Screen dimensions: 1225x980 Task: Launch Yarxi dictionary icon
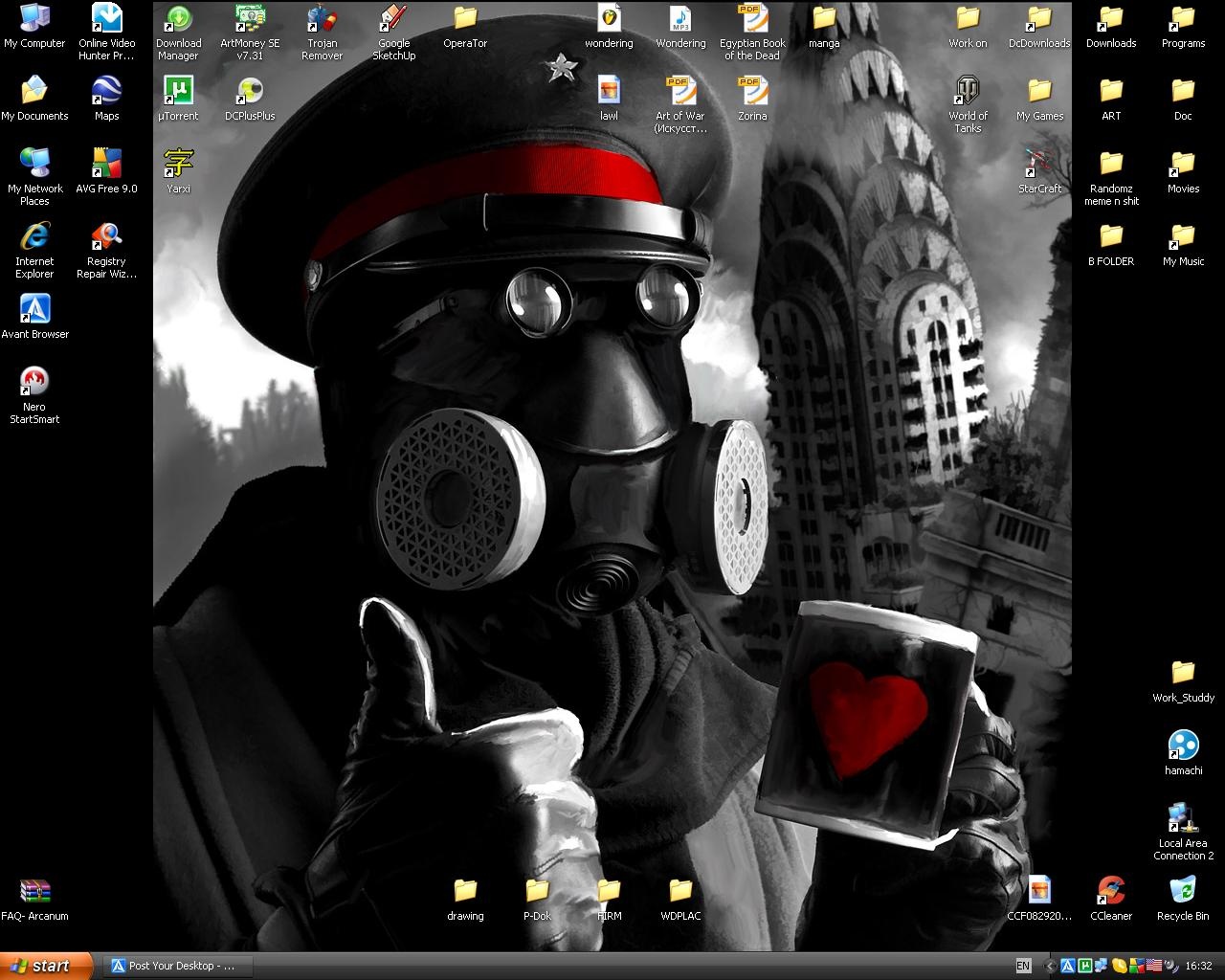(x=178, y=172)
